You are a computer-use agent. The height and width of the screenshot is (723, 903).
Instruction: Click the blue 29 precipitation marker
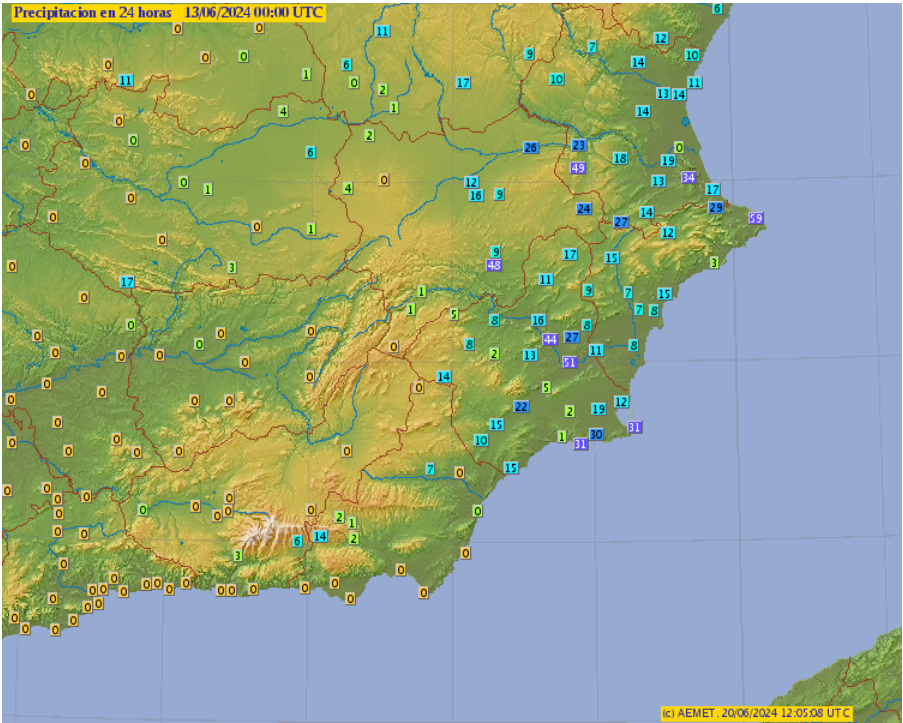(x=715, y=207)
